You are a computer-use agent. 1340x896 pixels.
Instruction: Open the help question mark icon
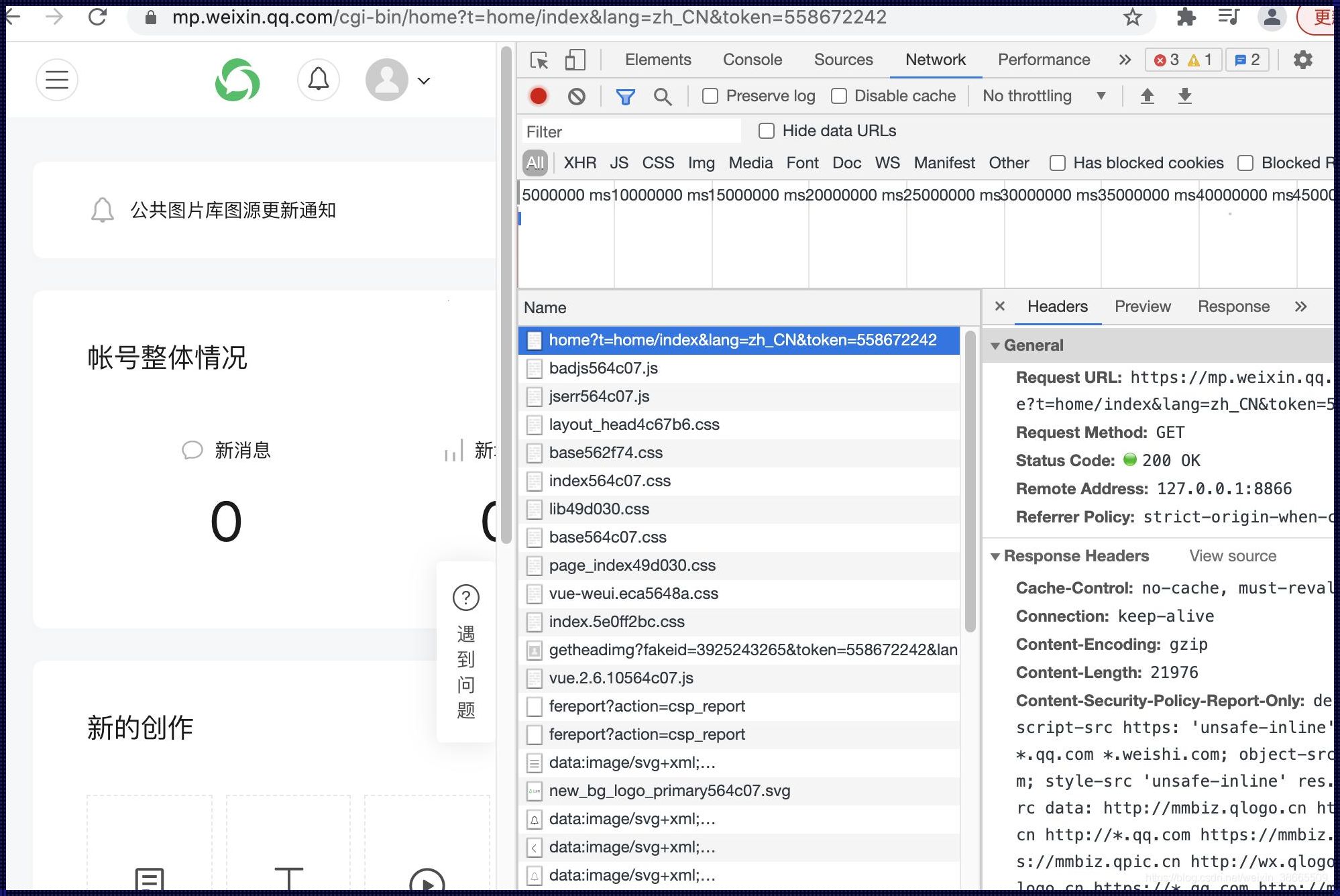pyautogui.click(x=466, y=598)
